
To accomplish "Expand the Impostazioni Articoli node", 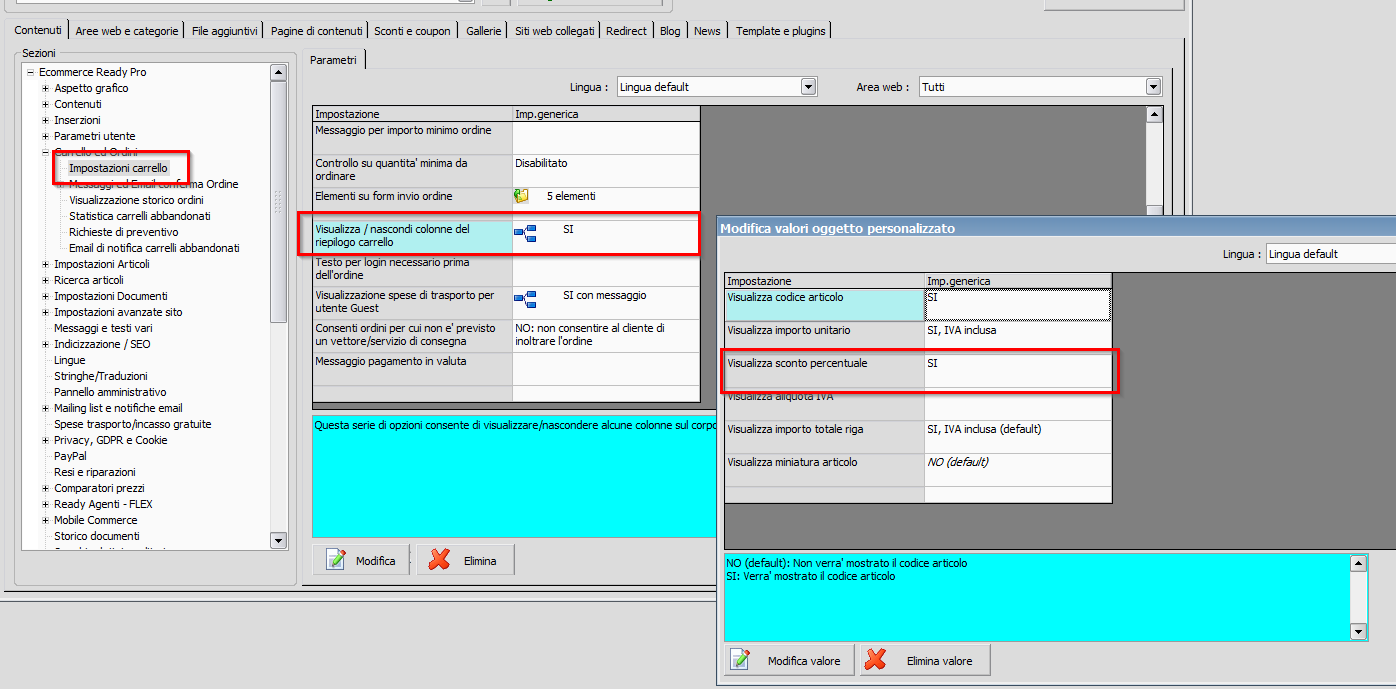I will click(45, 264).
